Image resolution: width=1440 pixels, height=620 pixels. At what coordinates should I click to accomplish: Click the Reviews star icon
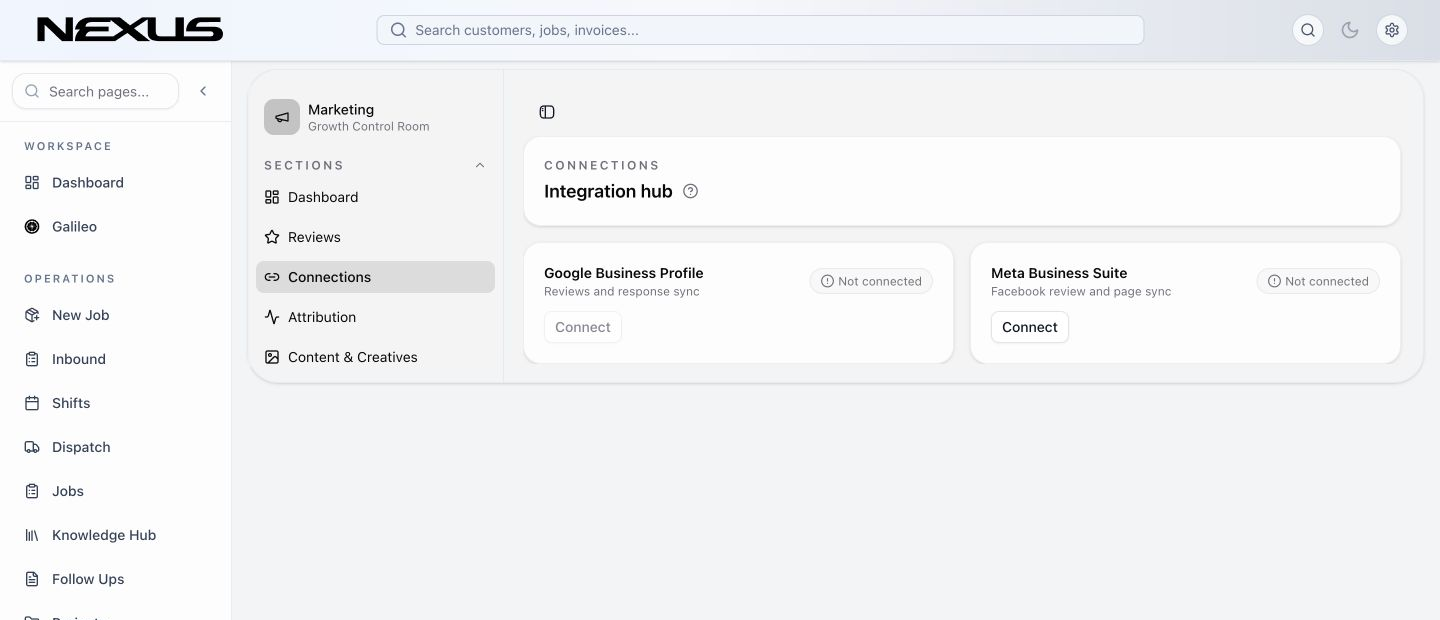(272, 237)
